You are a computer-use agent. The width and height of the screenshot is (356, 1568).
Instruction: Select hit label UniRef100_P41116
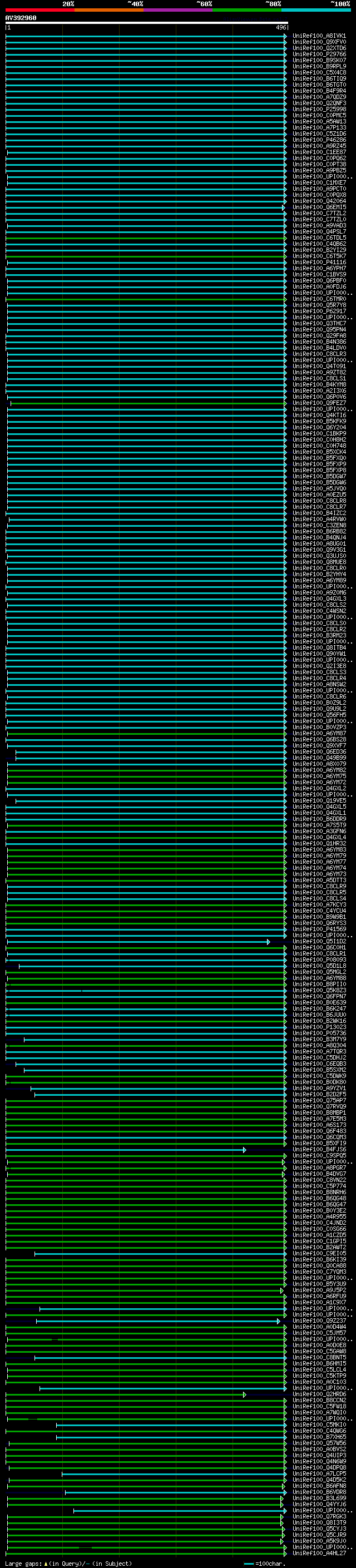coord(319,263)
